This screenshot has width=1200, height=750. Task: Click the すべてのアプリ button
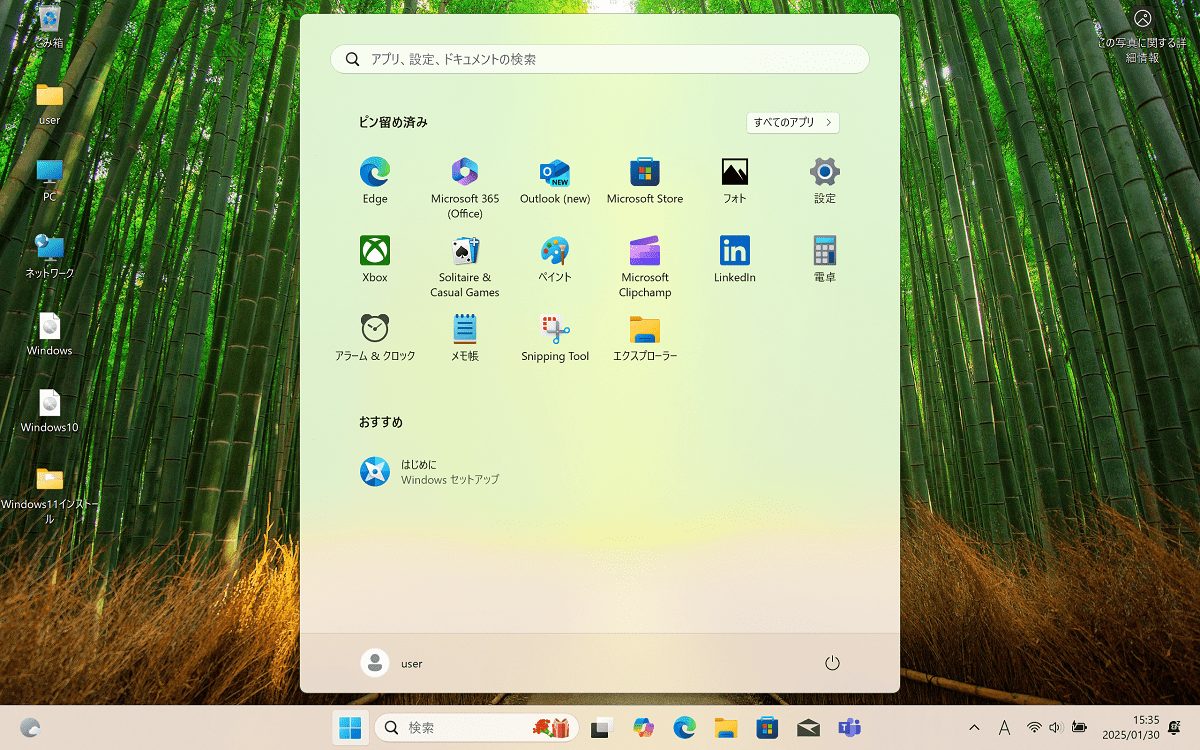pos(793,122)
